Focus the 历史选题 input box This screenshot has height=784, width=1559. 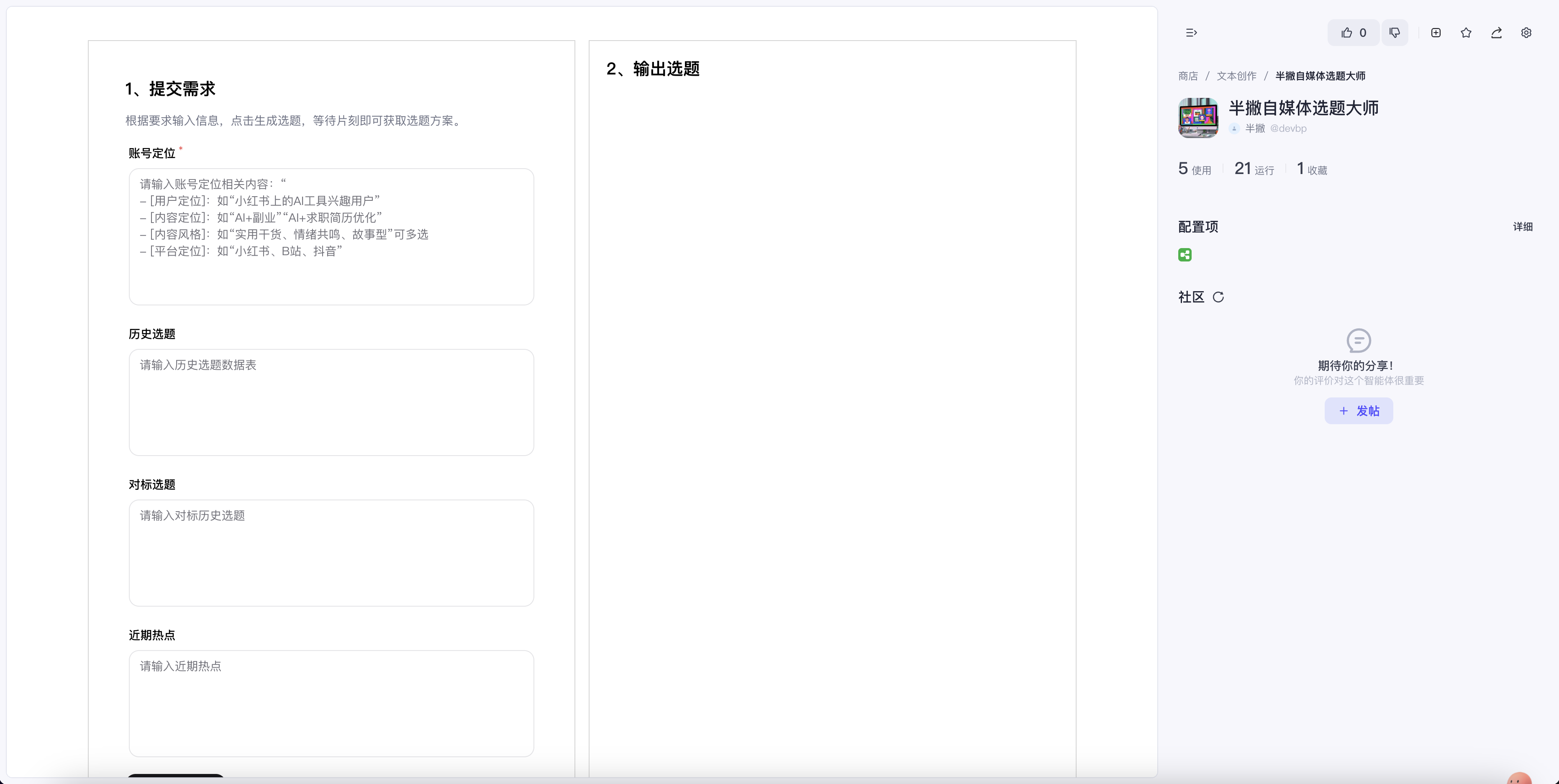click(331, 402)
